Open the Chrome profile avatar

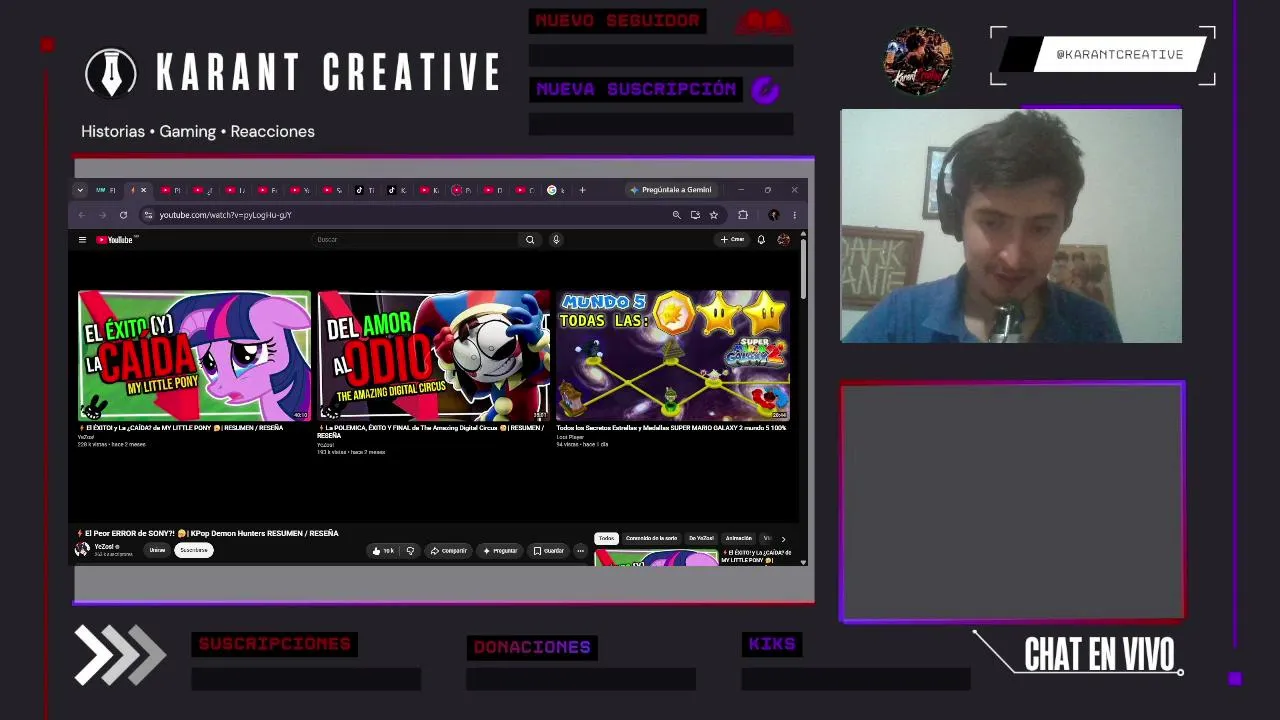773,215
